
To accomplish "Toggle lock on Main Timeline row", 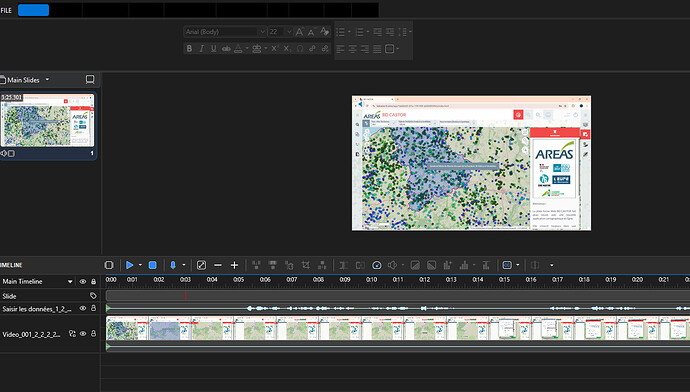I will point(93,282).
